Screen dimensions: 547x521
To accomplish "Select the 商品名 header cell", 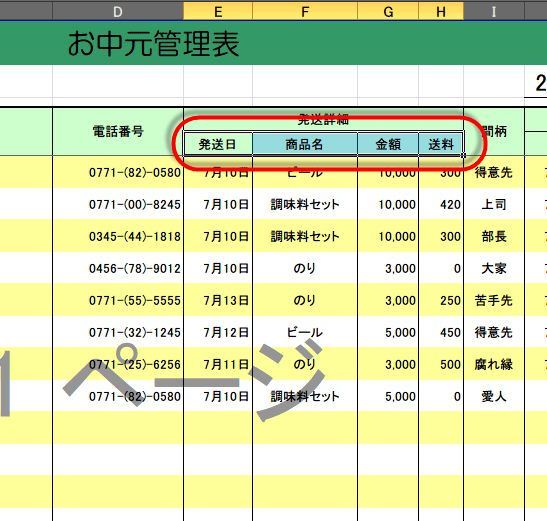I will [305, 144].
